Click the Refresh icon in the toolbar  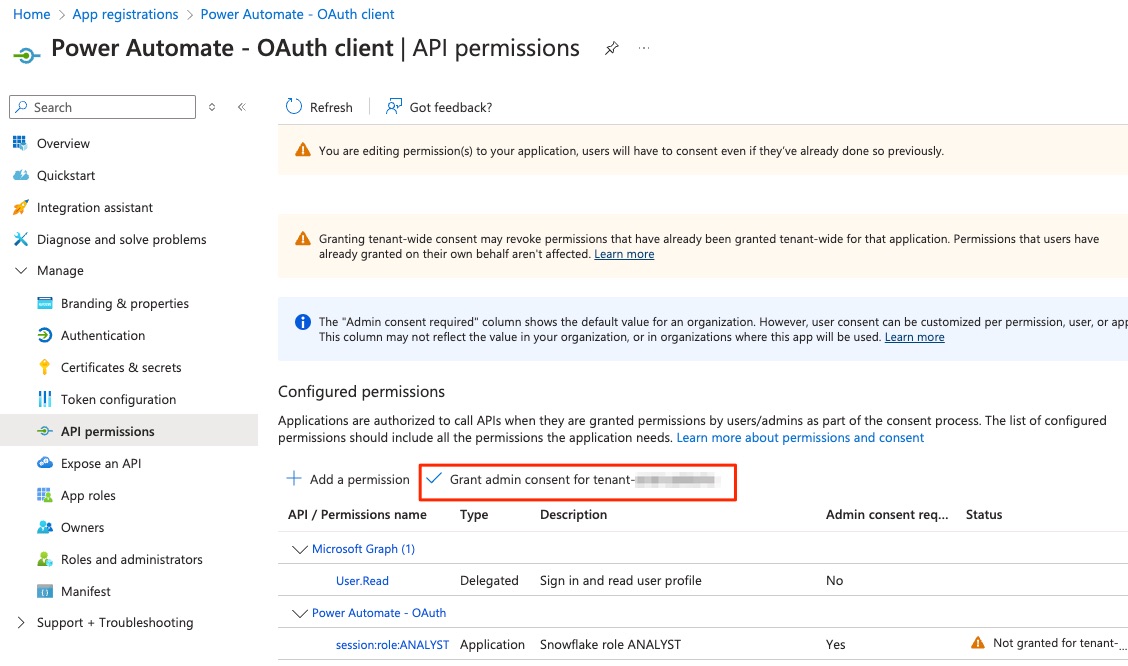coord(294,106)
